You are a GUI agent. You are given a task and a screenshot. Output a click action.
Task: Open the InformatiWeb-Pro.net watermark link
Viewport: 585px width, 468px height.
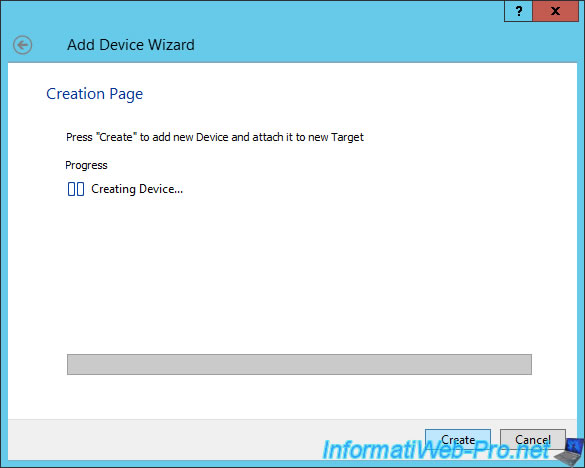click(x=435, y=450)
